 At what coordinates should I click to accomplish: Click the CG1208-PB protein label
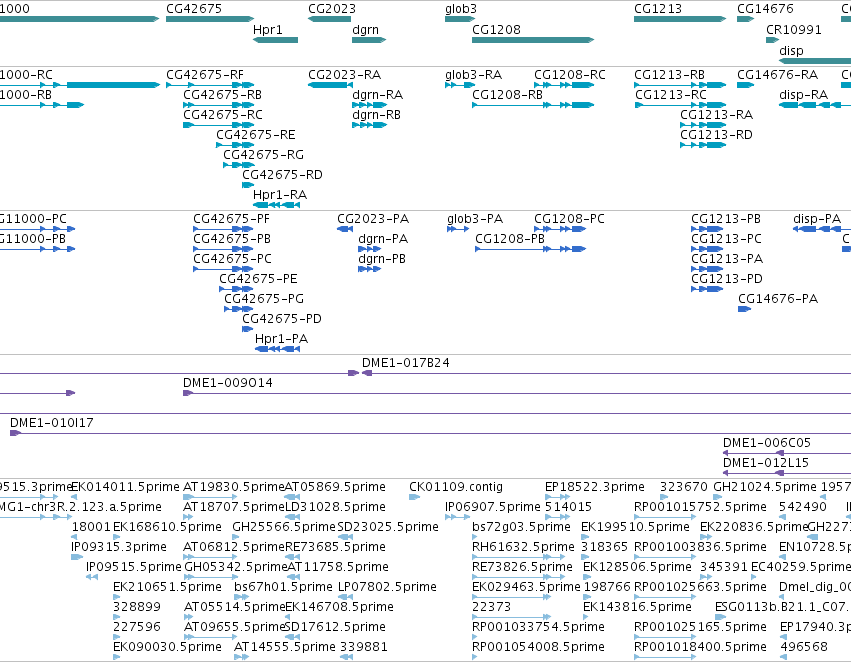tap(510, 239)
